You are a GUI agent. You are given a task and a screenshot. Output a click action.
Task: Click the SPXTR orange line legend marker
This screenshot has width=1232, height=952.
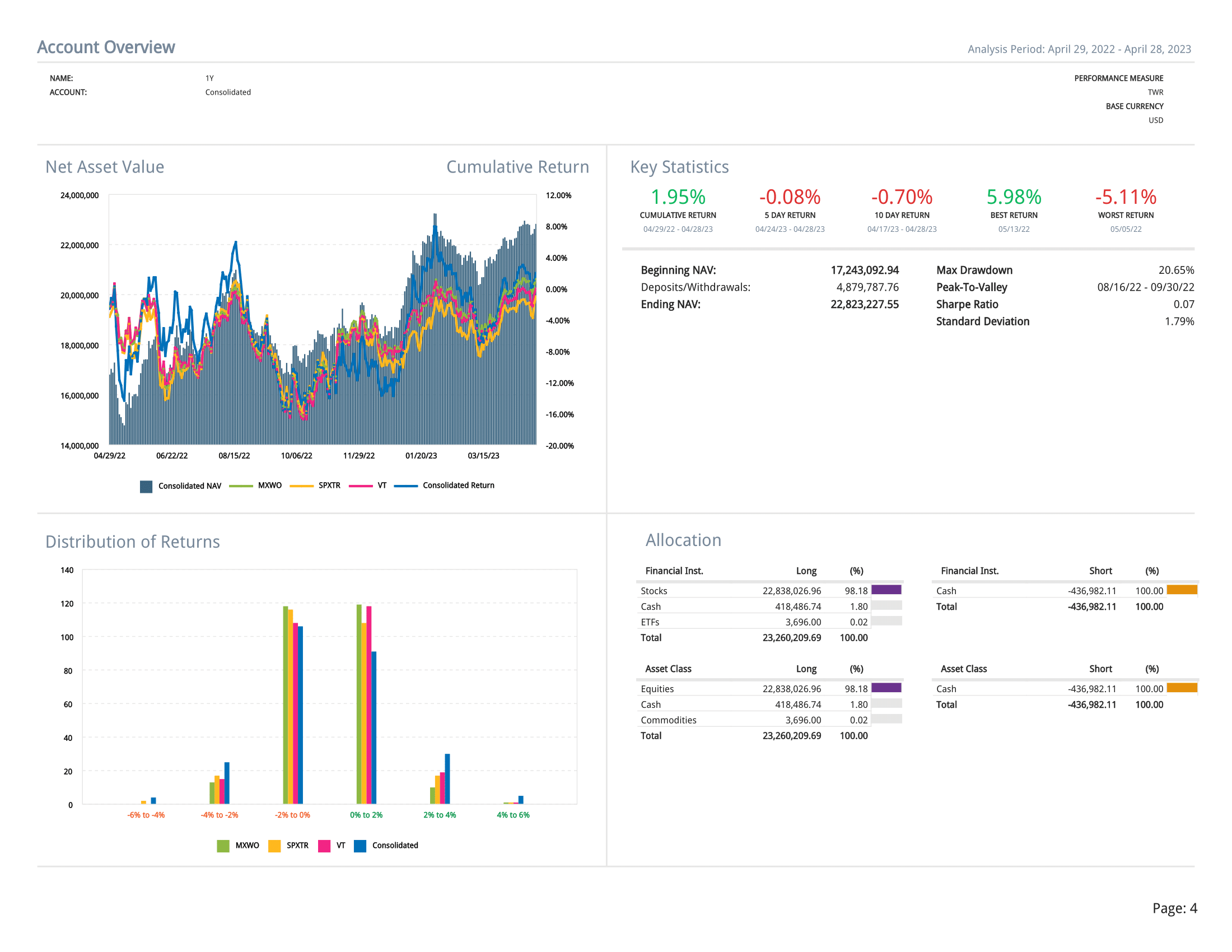301,486
